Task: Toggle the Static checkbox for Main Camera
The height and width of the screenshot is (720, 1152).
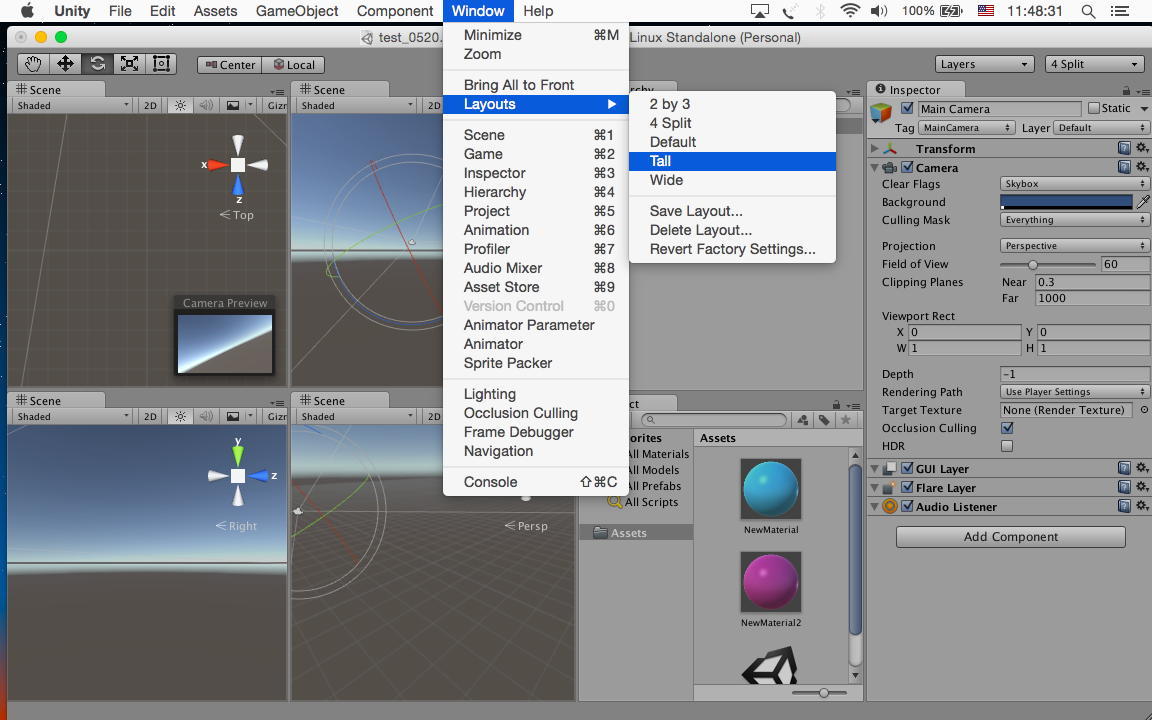Action: (x=1094, y=108)
